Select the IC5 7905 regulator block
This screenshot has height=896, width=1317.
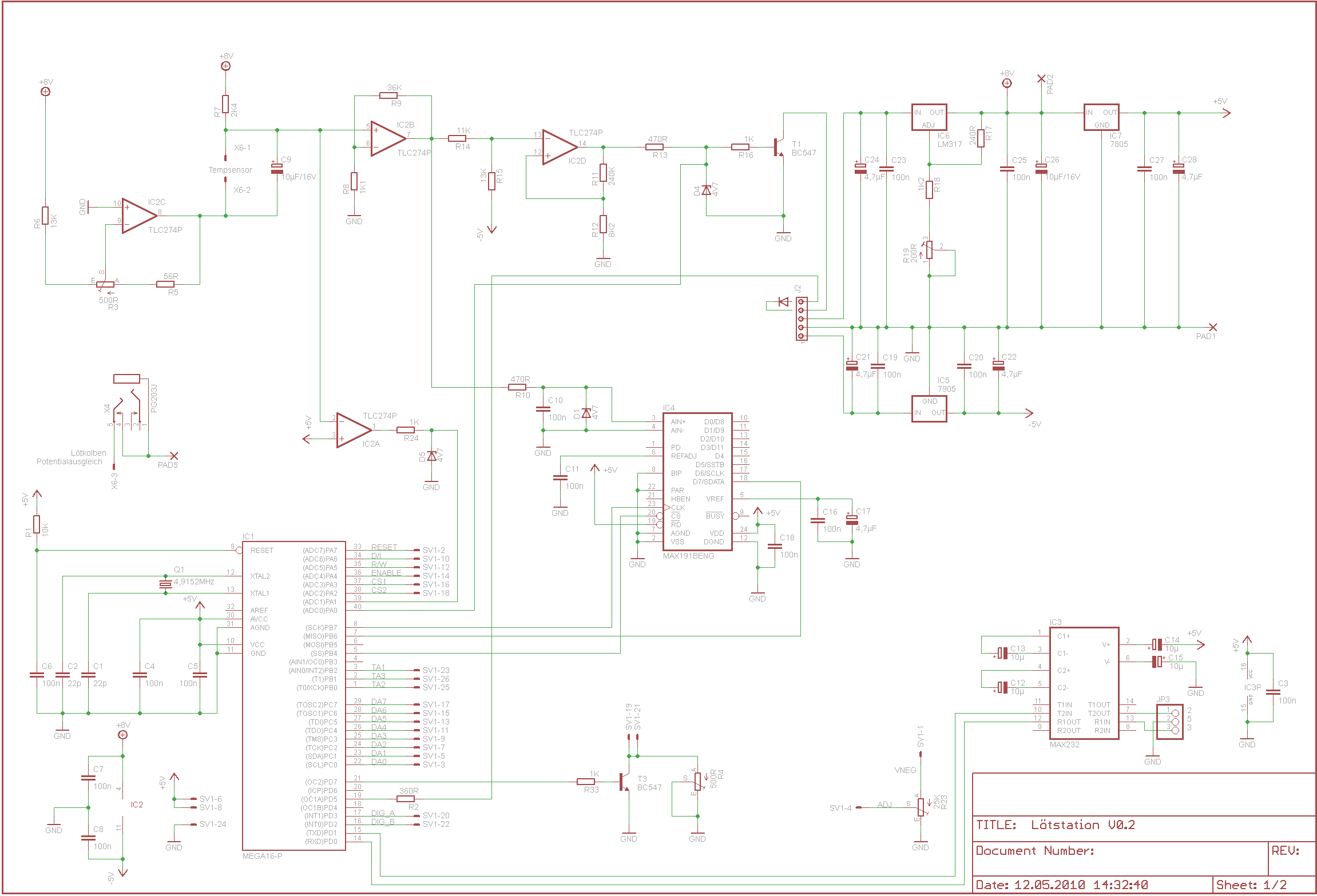pyautogui.click(x=929, y=409)
